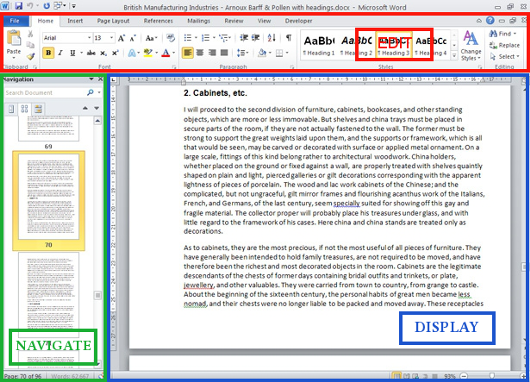Toggle Italic formatting

61,53
